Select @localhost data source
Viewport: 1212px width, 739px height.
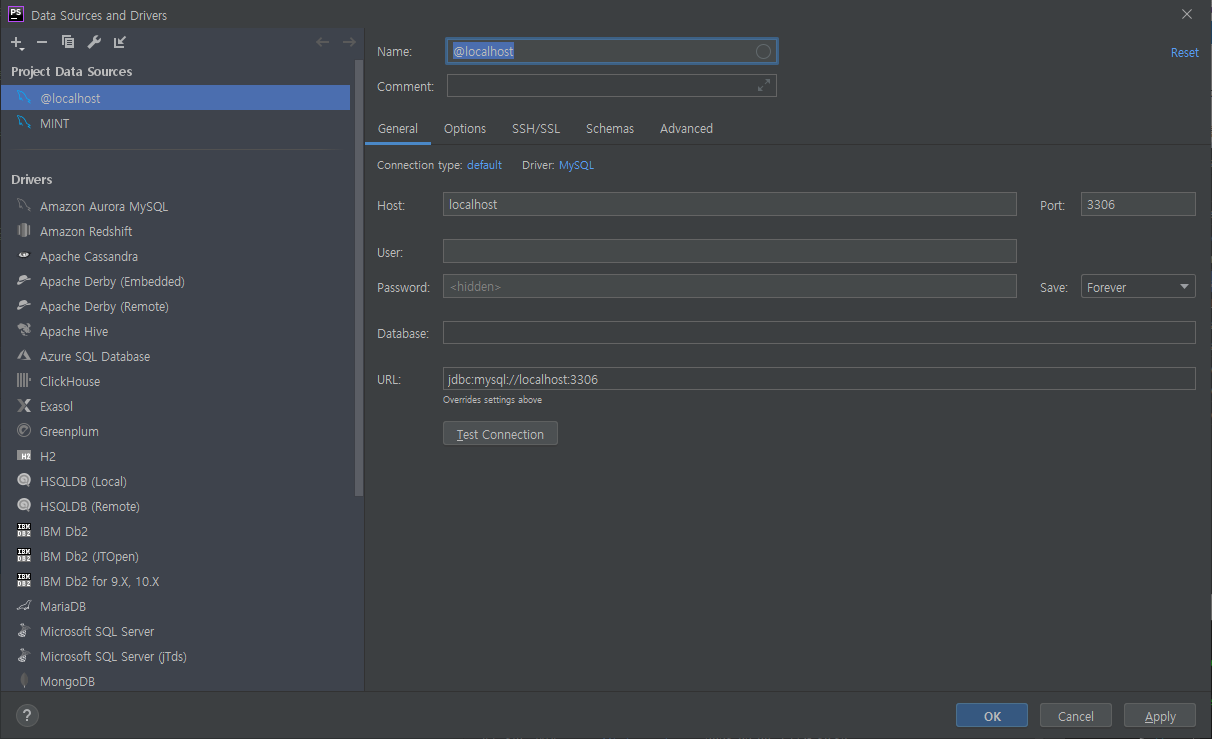(175, 98)
